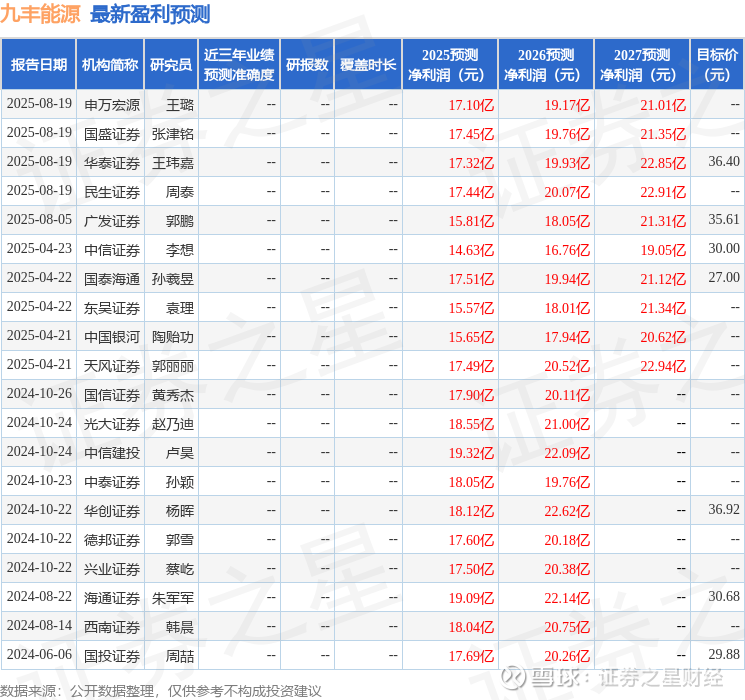Click the 2024-06-06 report date
Image resolution: width=745 pixels, height=700 pixels.
click(39, 654)
